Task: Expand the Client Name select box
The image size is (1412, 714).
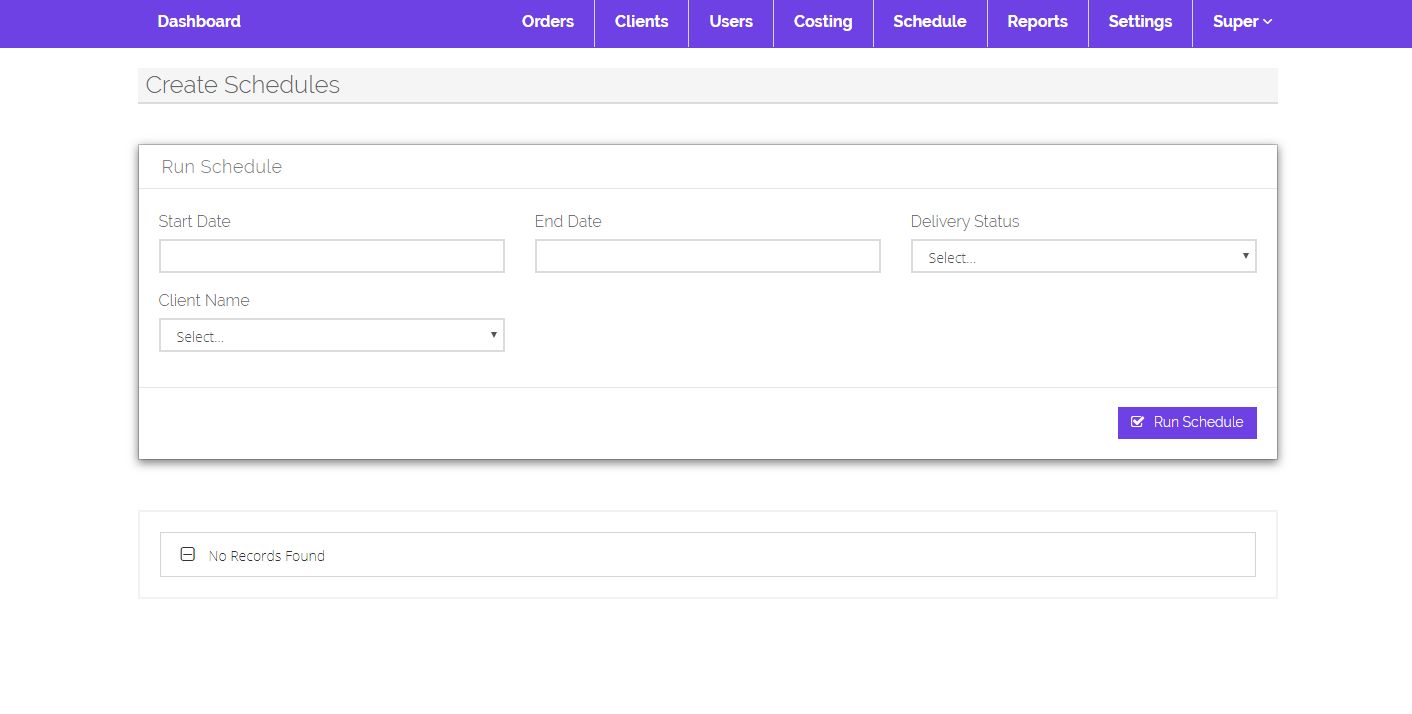Action: tap(331, 336)
